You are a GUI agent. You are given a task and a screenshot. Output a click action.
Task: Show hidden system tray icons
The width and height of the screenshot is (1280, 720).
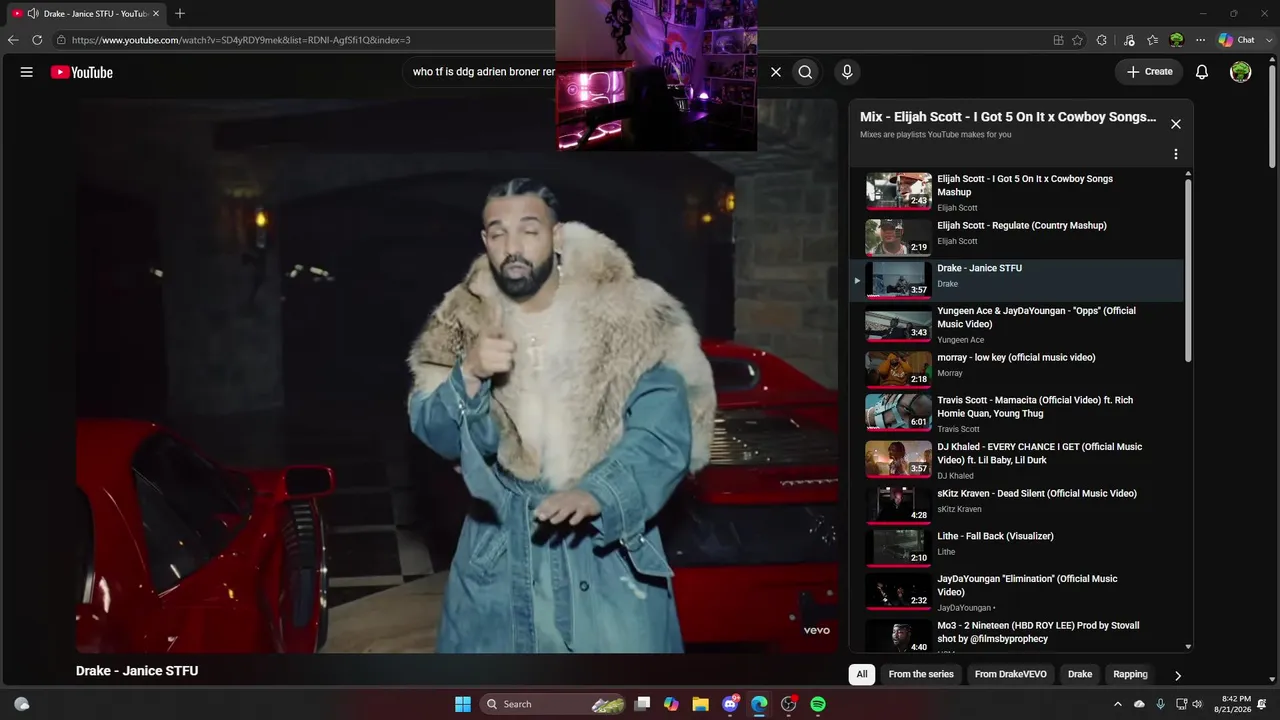point(1120,704)
